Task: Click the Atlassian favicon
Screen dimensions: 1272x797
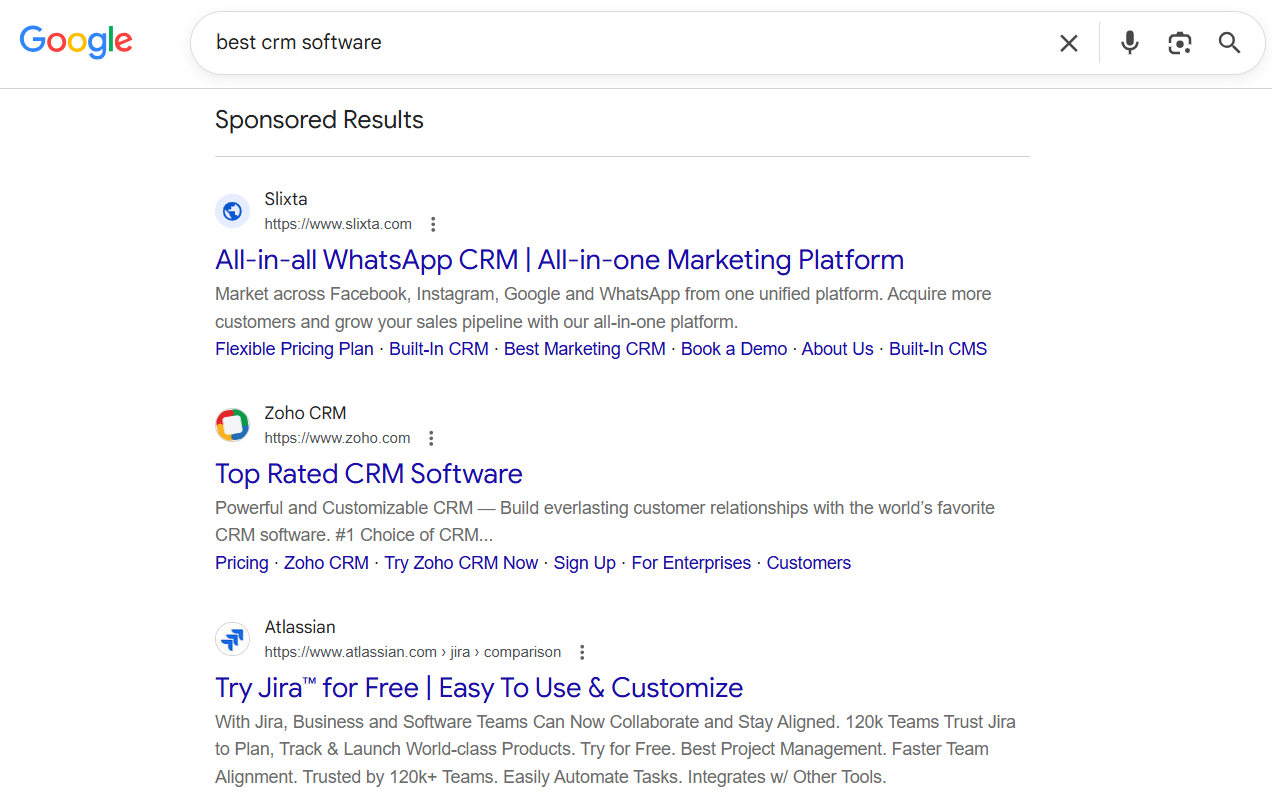Action: [x=232, y=639]
